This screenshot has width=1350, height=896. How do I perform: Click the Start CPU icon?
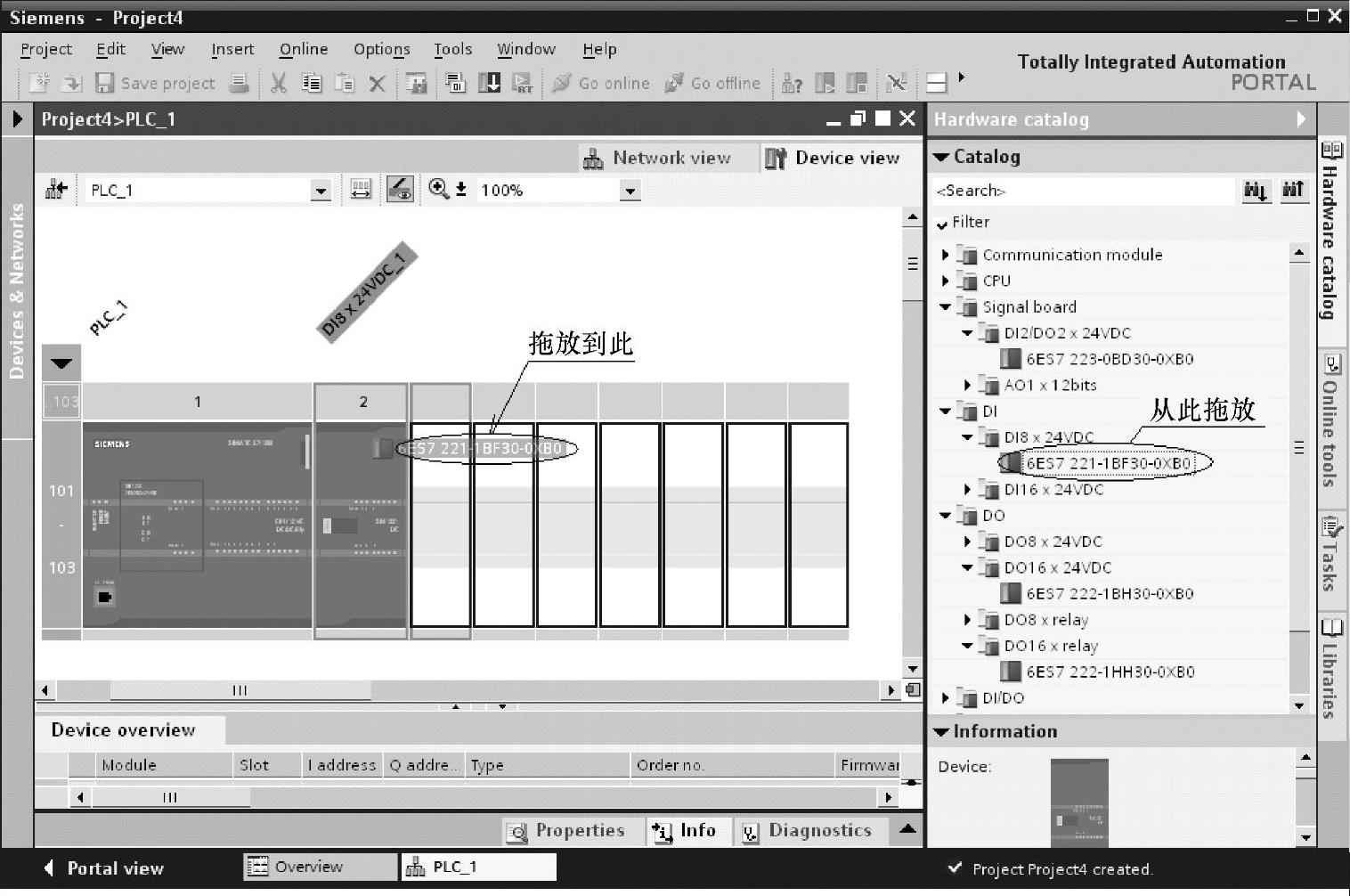point(825,83)
